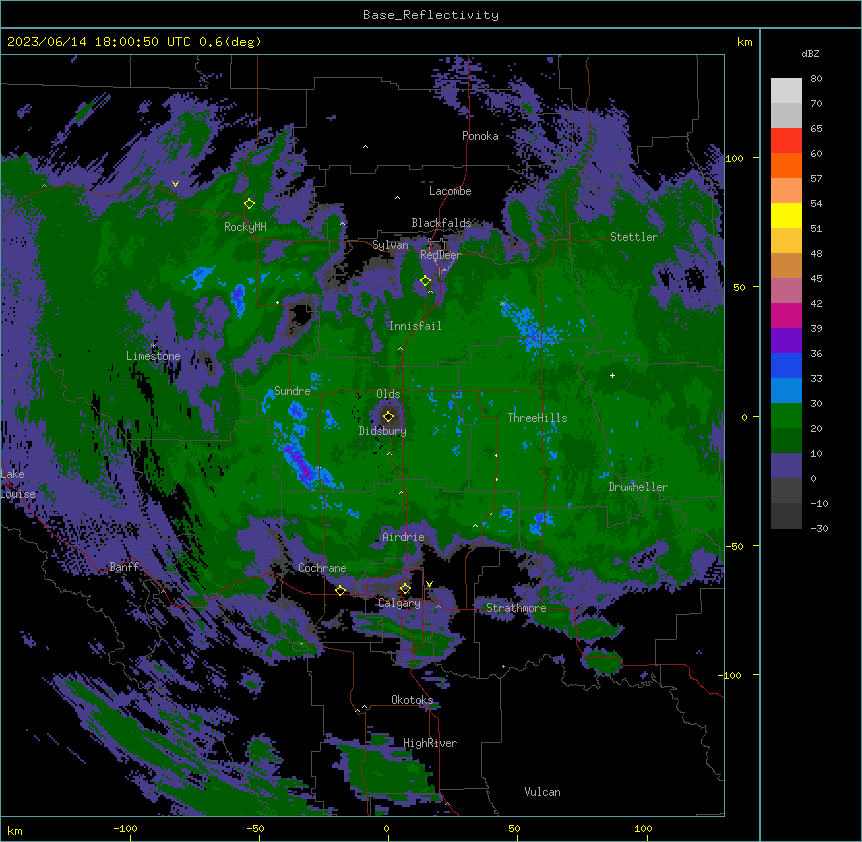This screenshot has height=842, width=862.
Task: Click the Cochrane city label
Action: (322, 568)
